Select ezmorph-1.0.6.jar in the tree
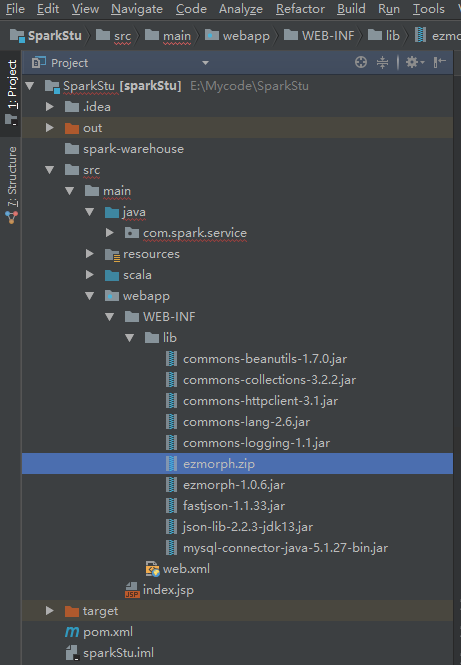 pos(234,485)
